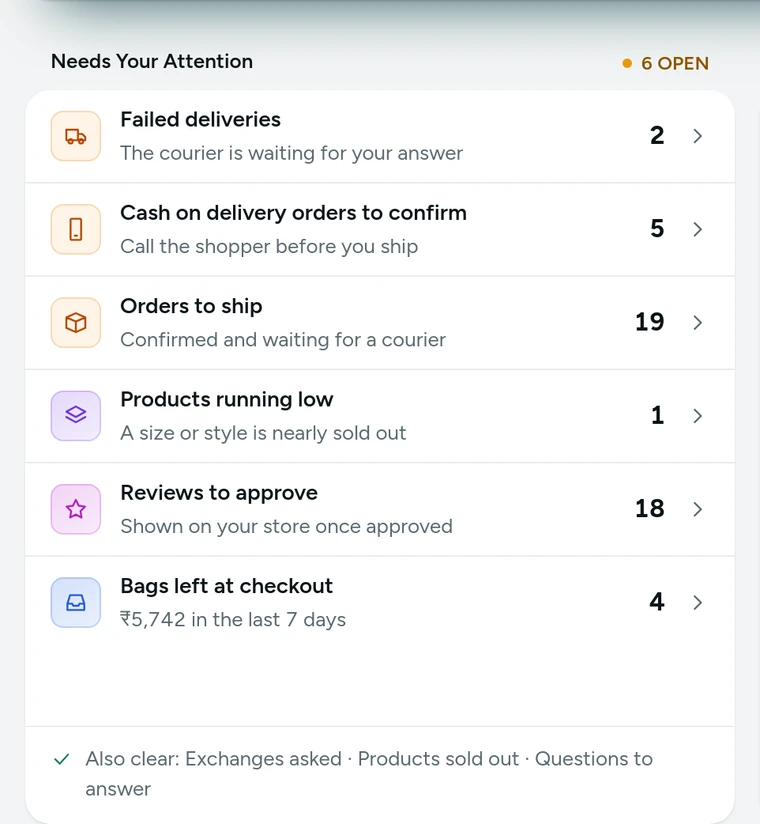This screenshot has height=824, width=760.
Task: Open Bags left at checkout chevron
Action: point(697,602)
